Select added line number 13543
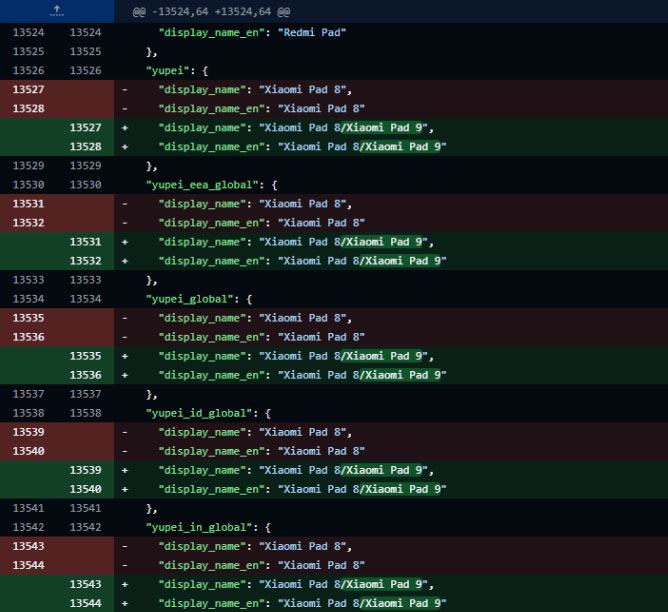The image size is (668, 612). click(x=86, y=584)
